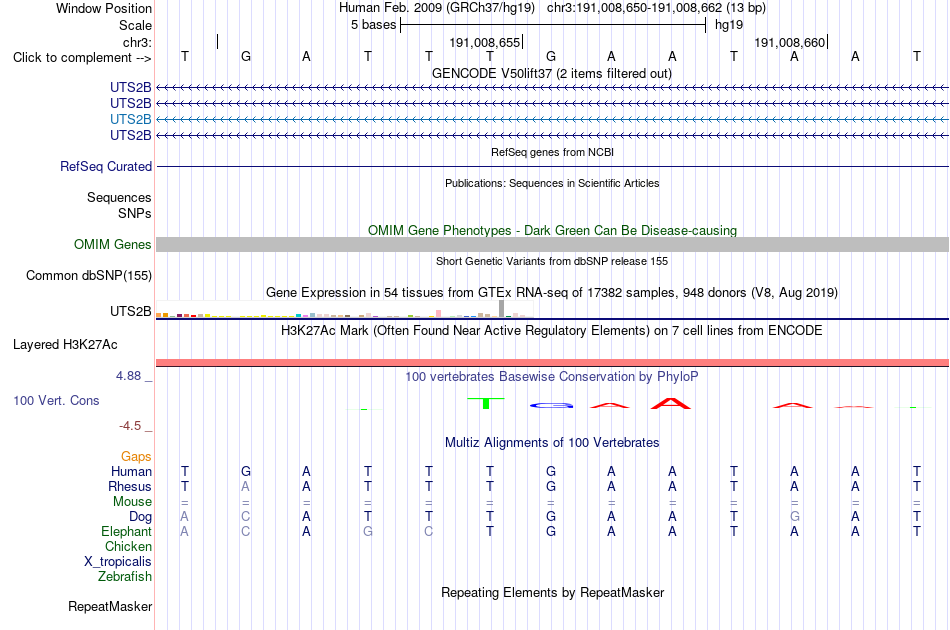
Task: Click the Sequences track label
Action: tap(119, 197)
